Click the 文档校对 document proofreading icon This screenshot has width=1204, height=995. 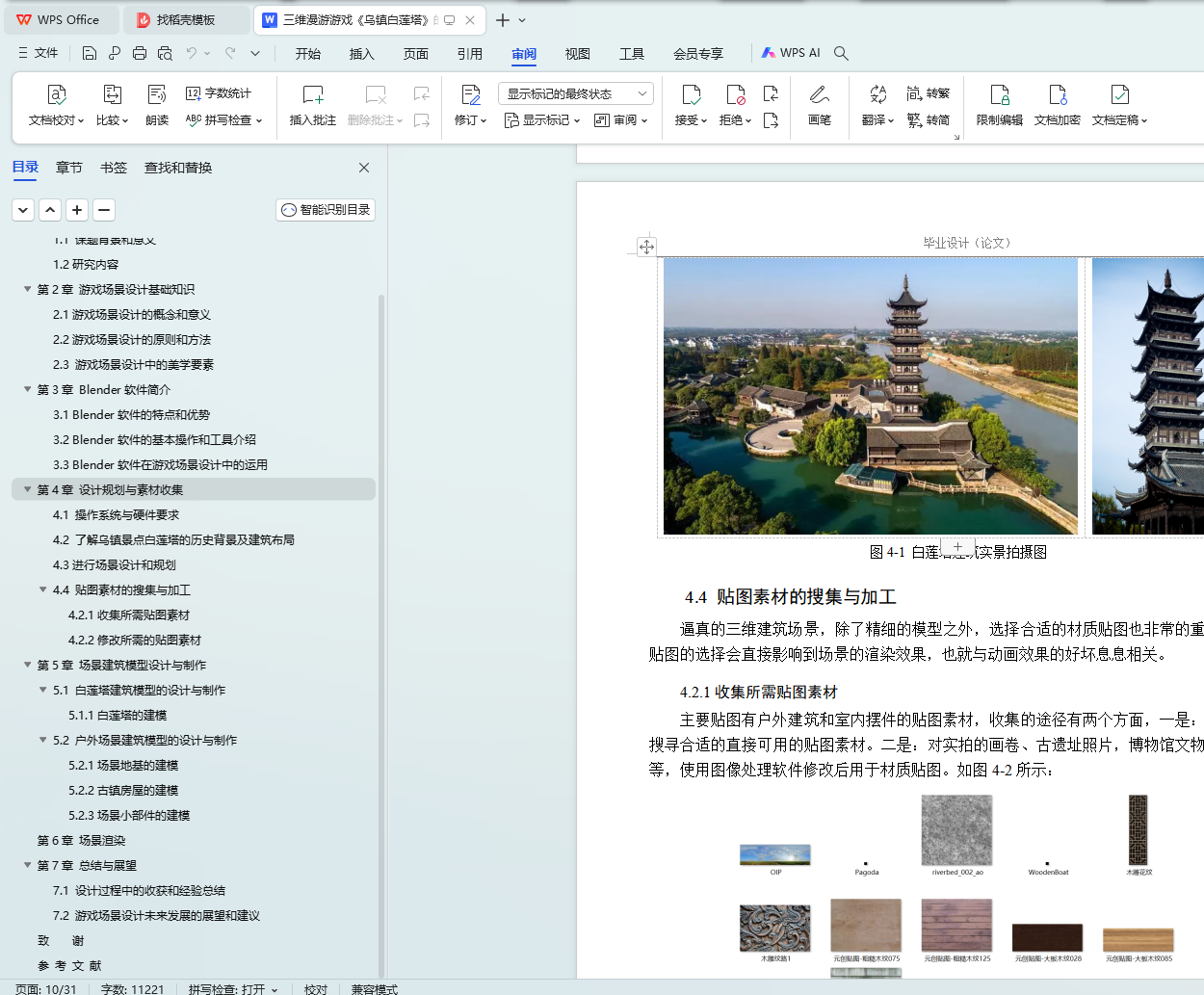pos(56,95)
